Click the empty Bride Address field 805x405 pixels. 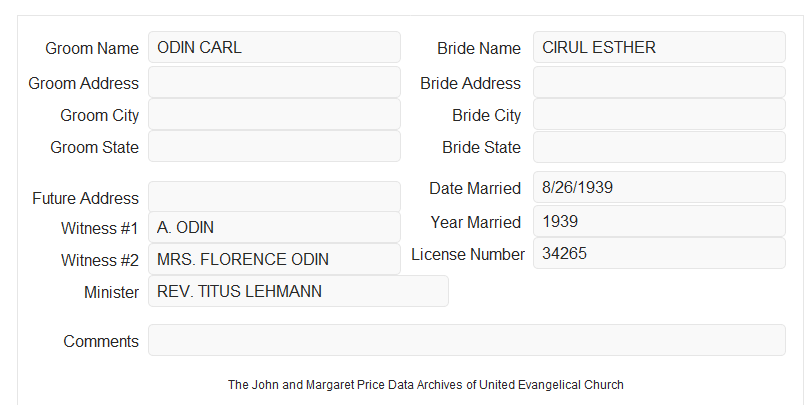(x=659, y=82)
